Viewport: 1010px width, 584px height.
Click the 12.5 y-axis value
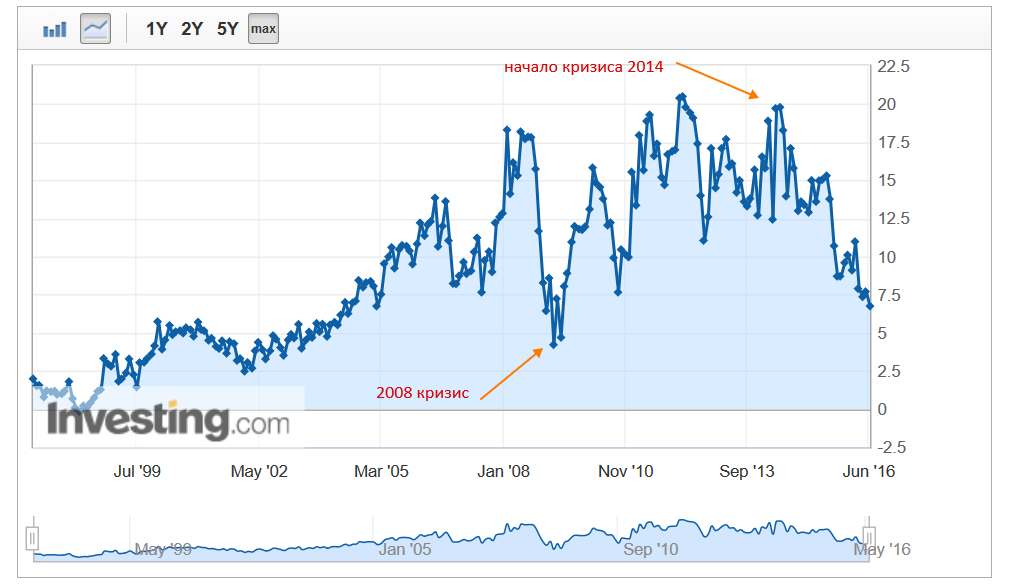click(x=893, y=218)
